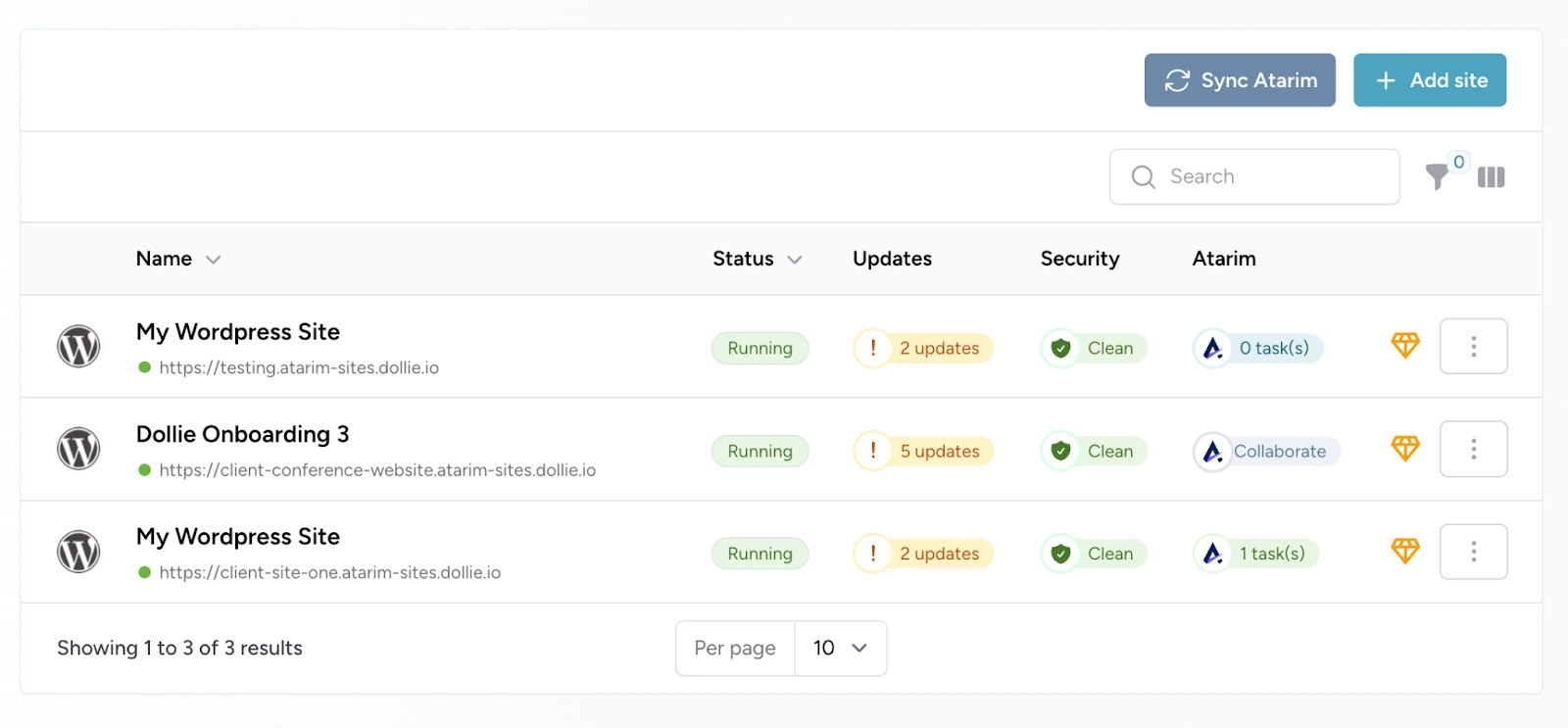Open three-dot menu for Dollie Onboarding 3

click(x=1473, y=449)
